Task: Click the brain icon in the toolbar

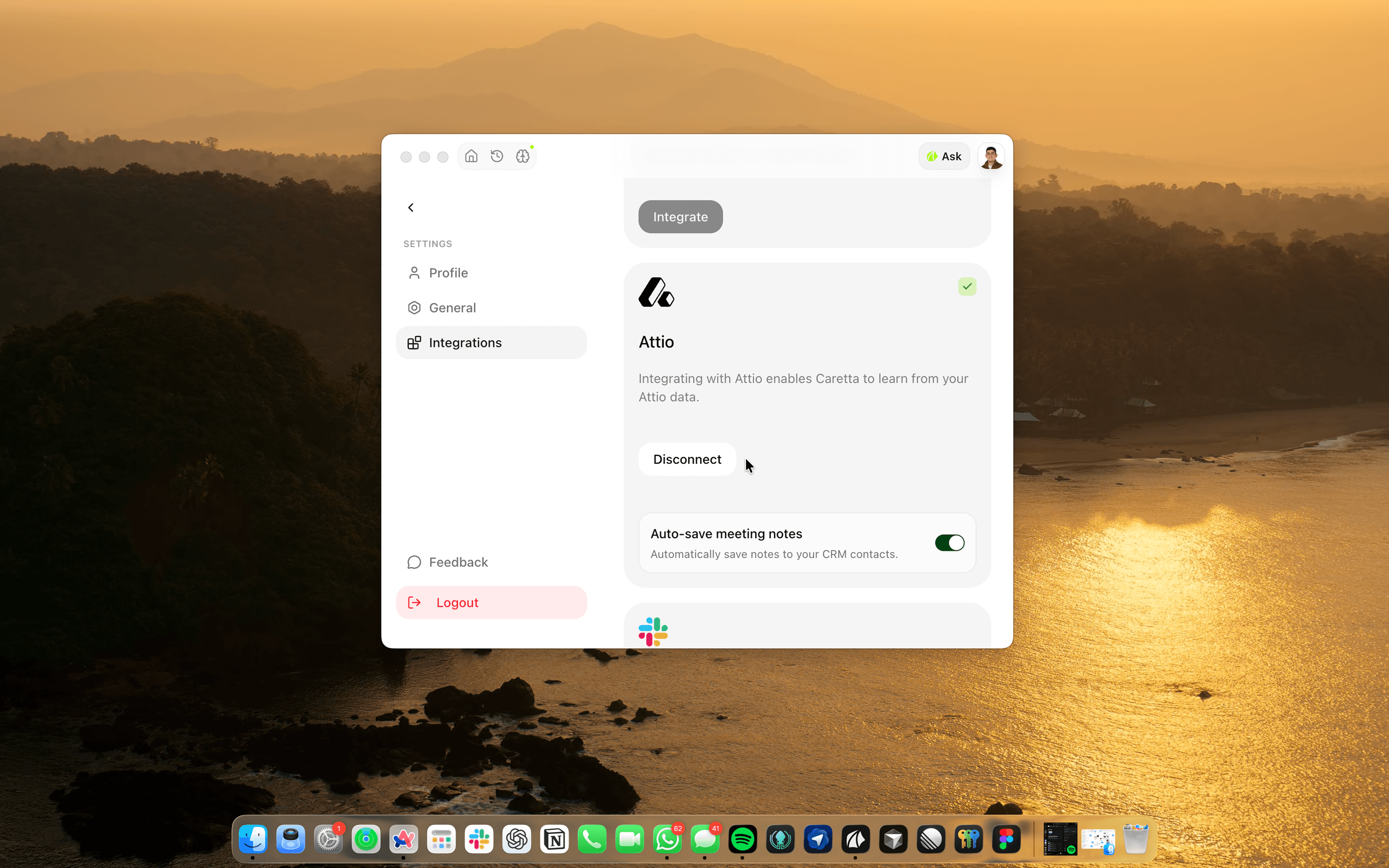Action: click(x=522, y=156)
